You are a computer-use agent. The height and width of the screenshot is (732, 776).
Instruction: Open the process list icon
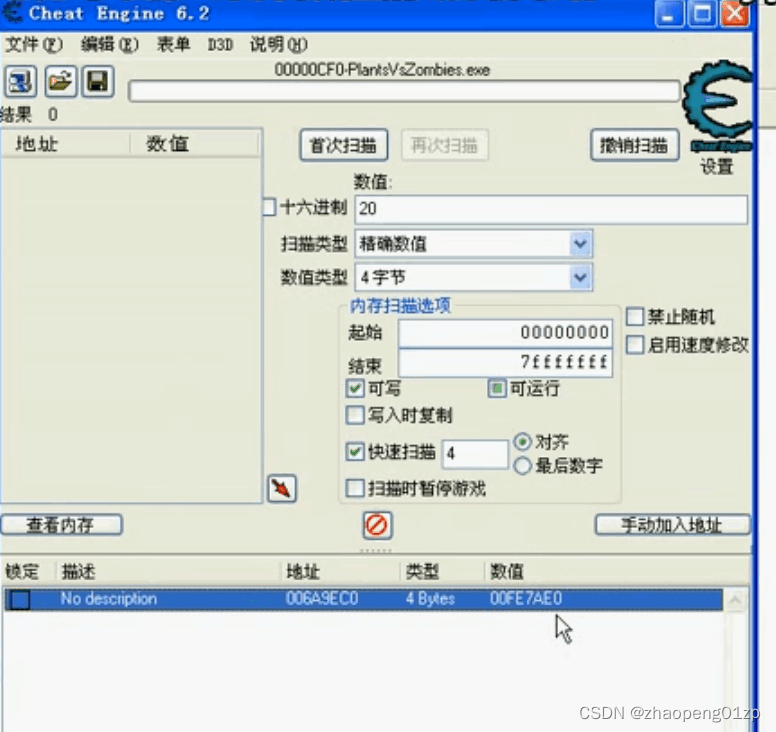21,82
